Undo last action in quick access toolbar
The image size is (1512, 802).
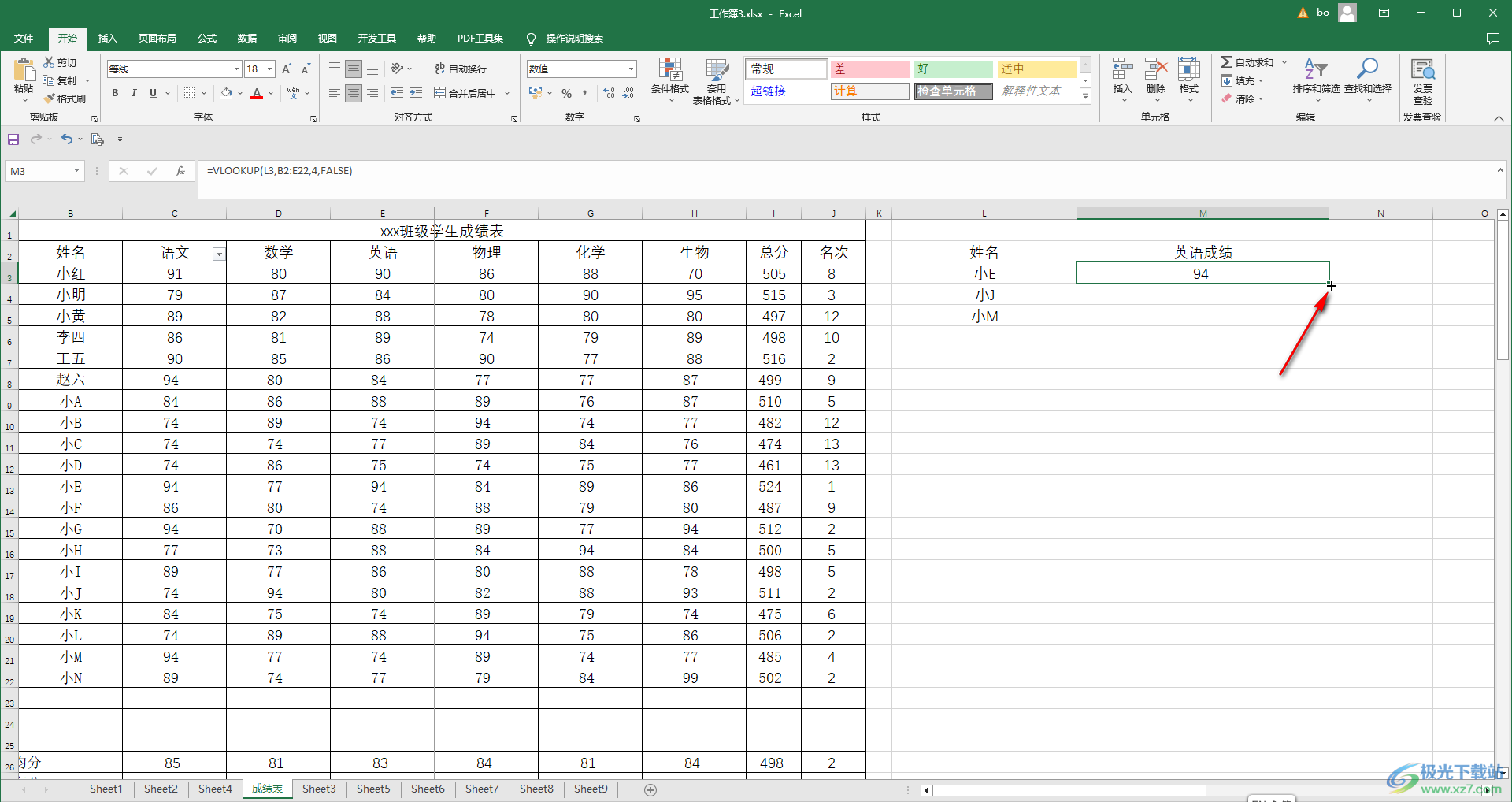click(x=67, y=139)
